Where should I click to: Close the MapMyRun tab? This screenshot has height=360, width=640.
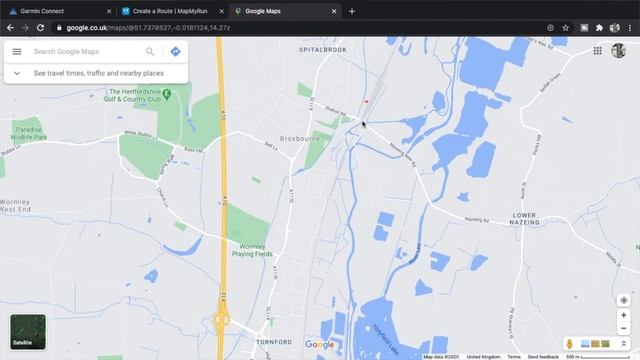click(222, 11)
